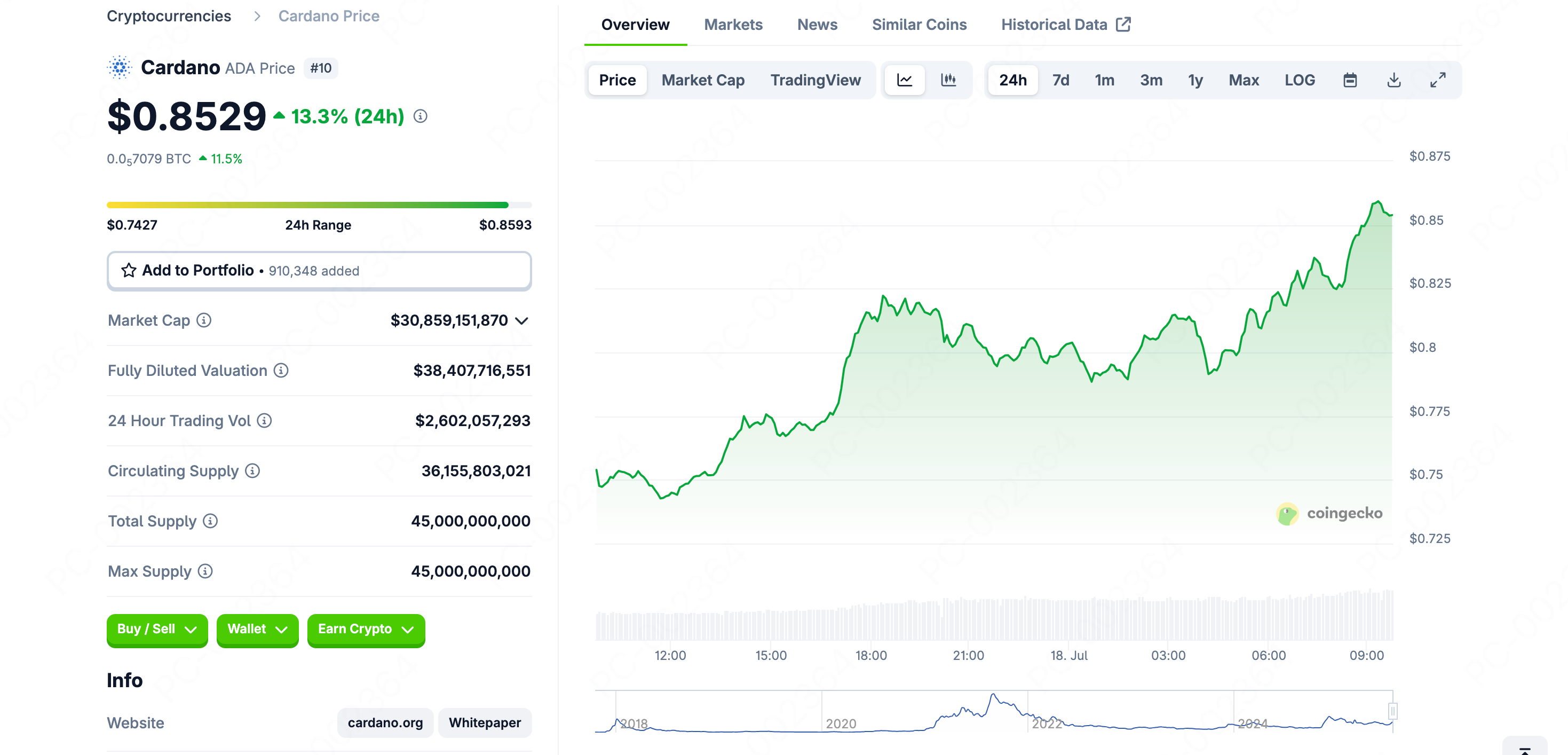Screen dimensions: 1568x755
Task: Click the #10 rank badge
Action: coord(321,68)
